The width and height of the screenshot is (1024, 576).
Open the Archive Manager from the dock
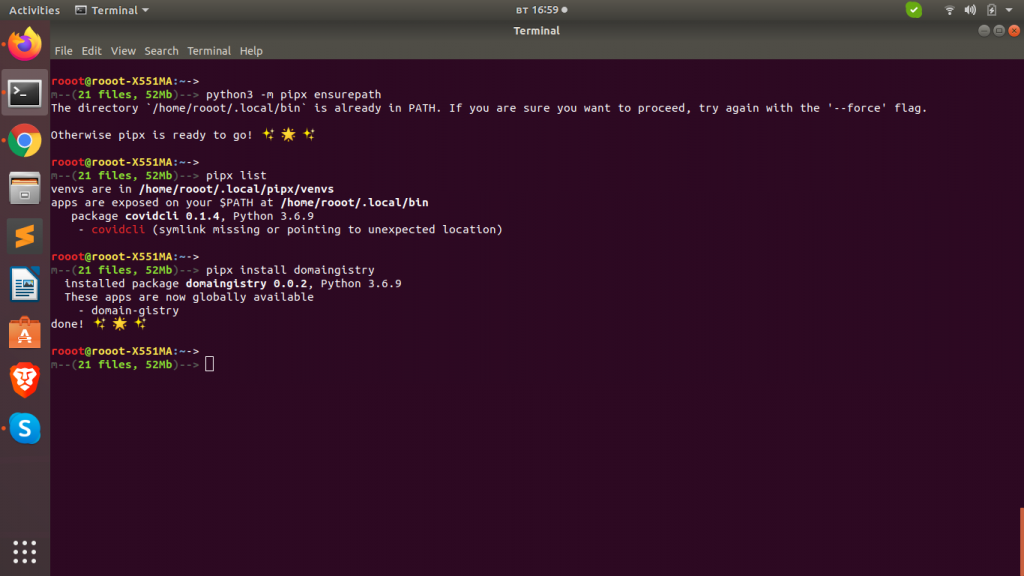[23, 189]
